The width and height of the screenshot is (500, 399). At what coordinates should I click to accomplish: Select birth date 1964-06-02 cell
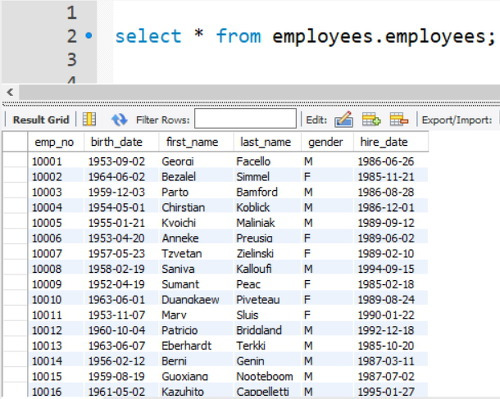(121, 177)
